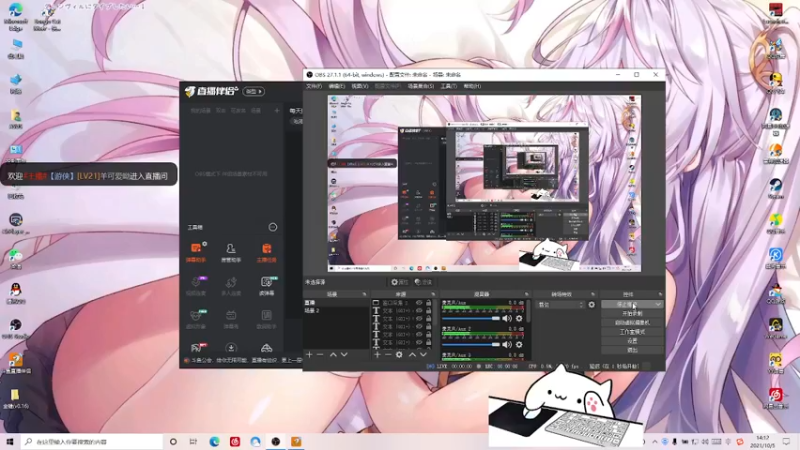Open the 场景集合(S) menu in OBS

(421, 86)
